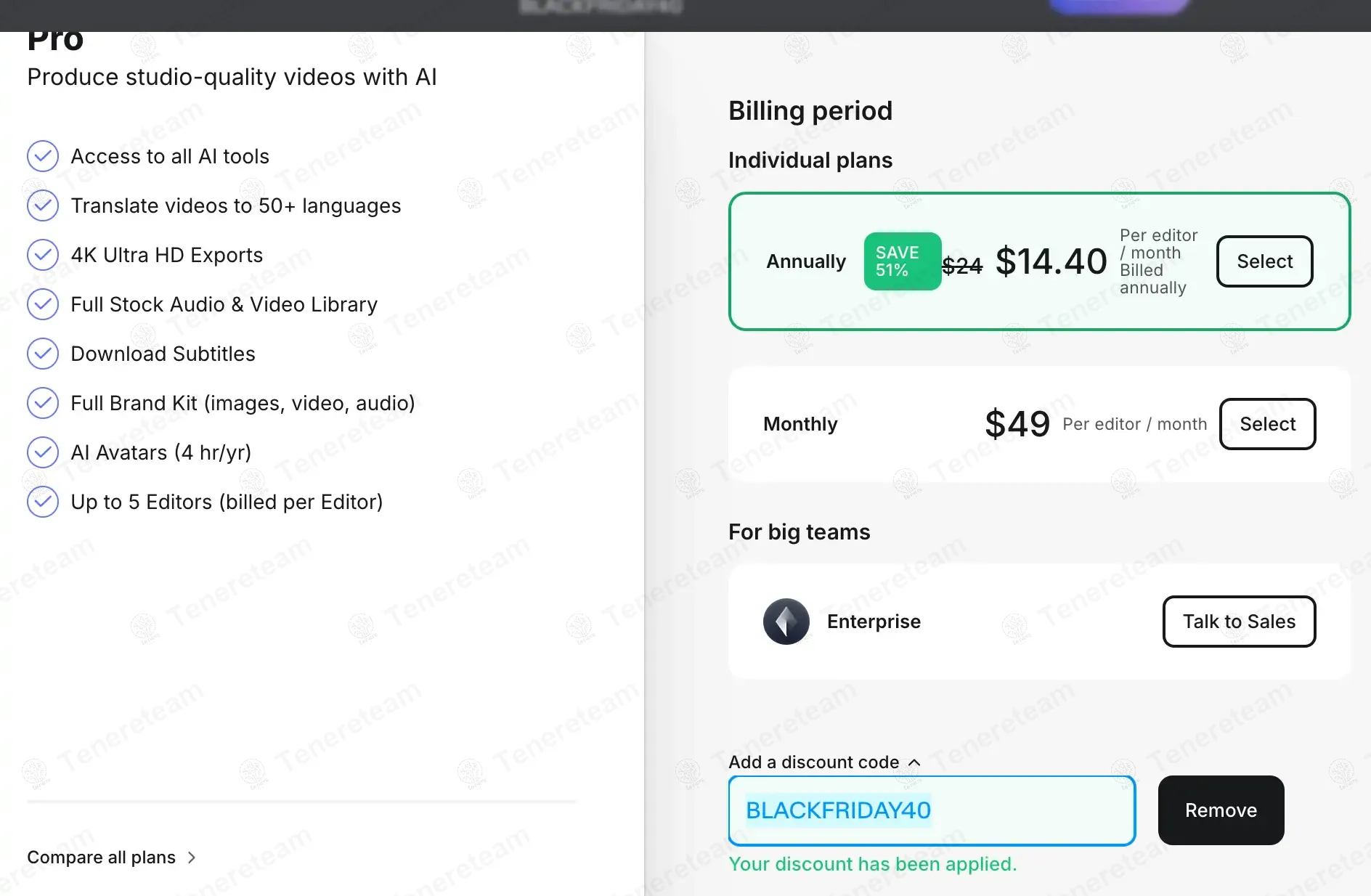Click the SAVE 51% green badge
The image size is (1371, 896).
click(902, 261)
